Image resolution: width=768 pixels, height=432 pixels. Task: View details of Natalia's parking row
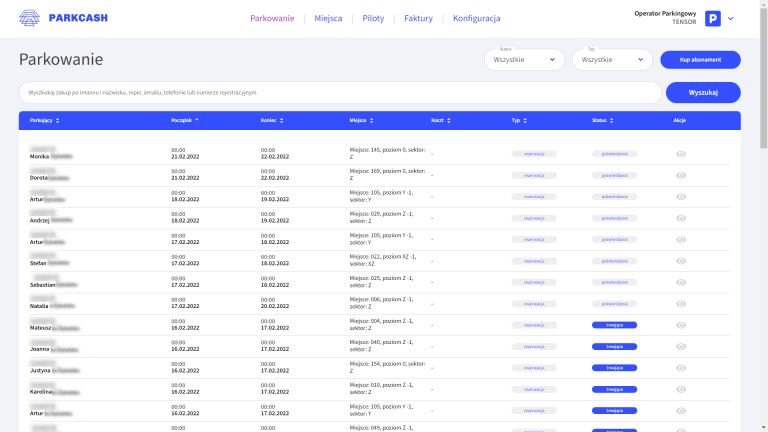point(681,304)
